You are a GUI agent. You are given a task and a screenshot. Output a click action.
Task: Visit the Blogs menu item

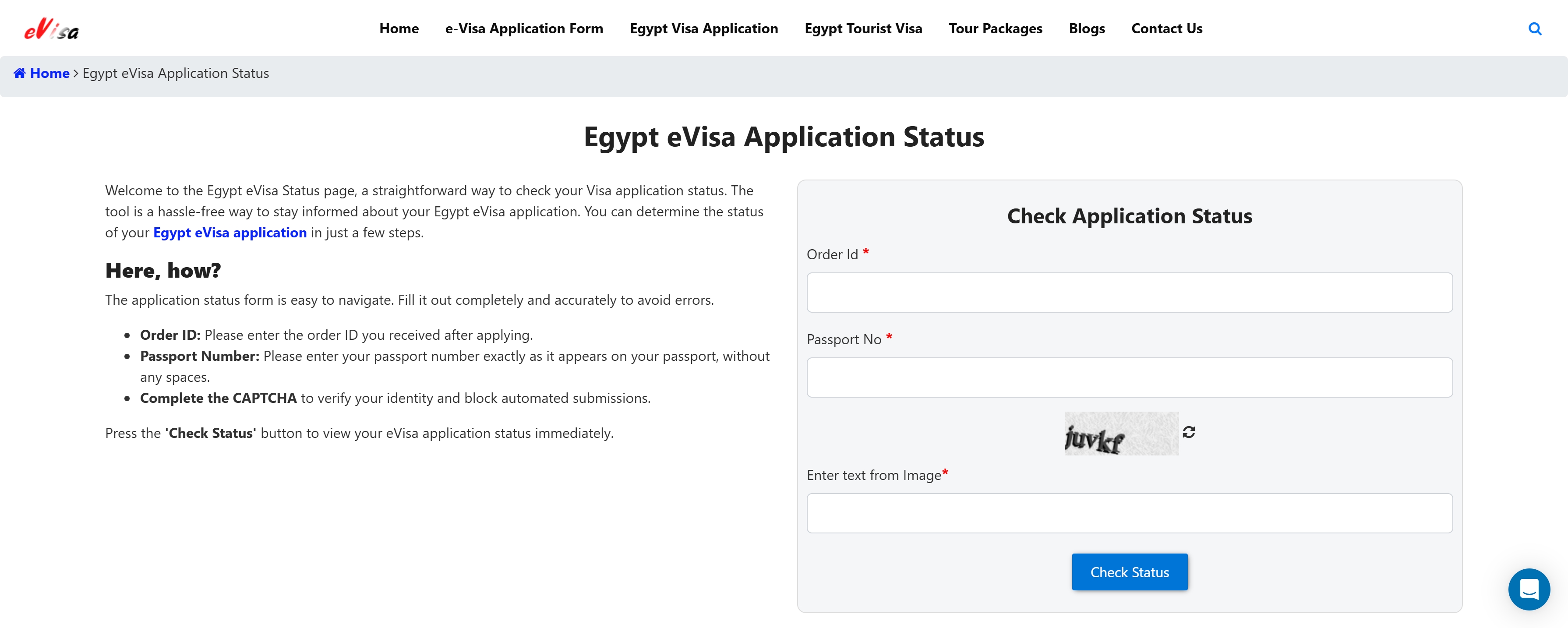coord(1087,28)
